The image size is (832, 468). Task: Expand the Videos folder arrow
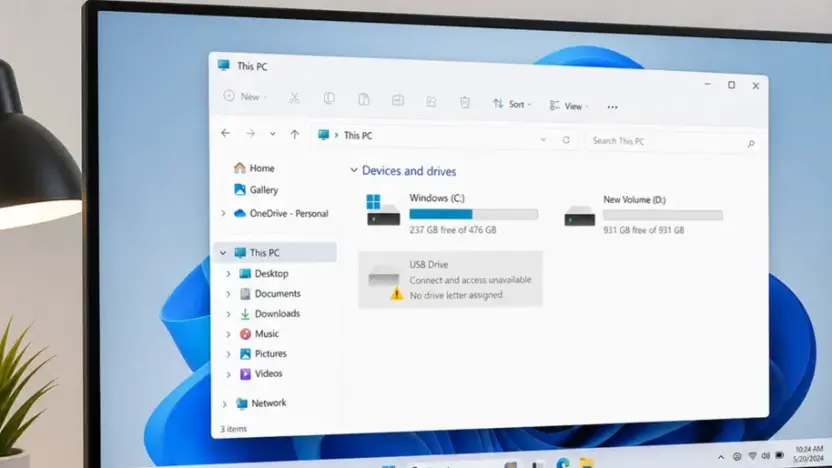(x=228, y=374)
